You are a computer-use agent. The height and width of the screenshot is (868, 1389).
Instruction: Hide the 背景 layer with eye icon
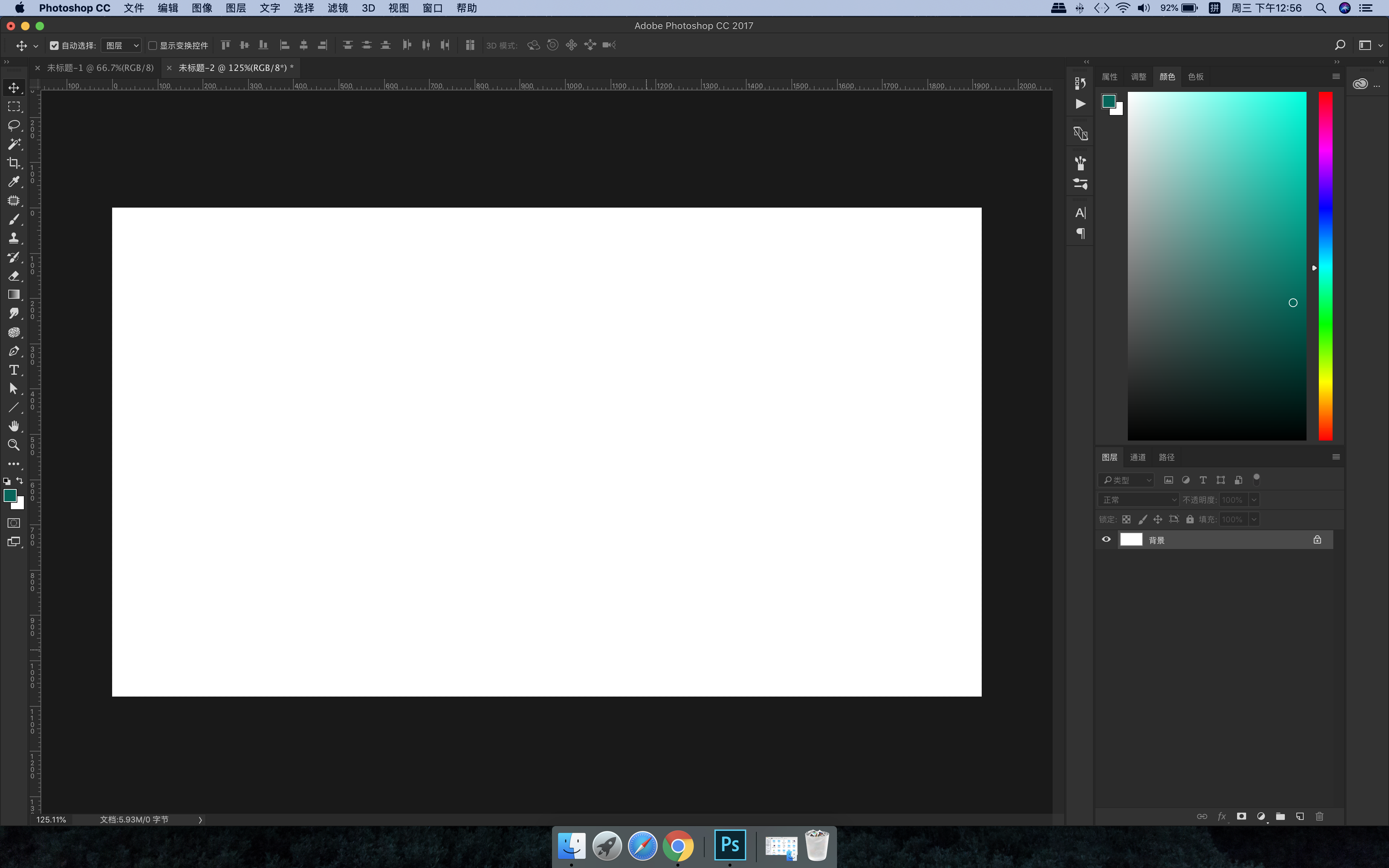tap(1106, 540)
